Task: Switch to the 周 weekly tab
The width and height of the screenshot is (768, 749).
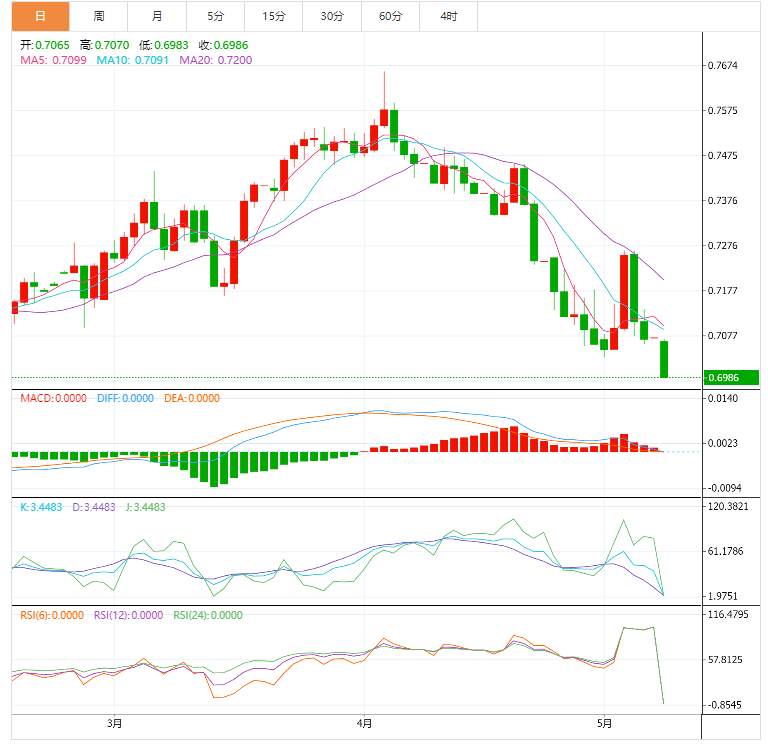Action: pyautogui.click(x=98, y=16)
